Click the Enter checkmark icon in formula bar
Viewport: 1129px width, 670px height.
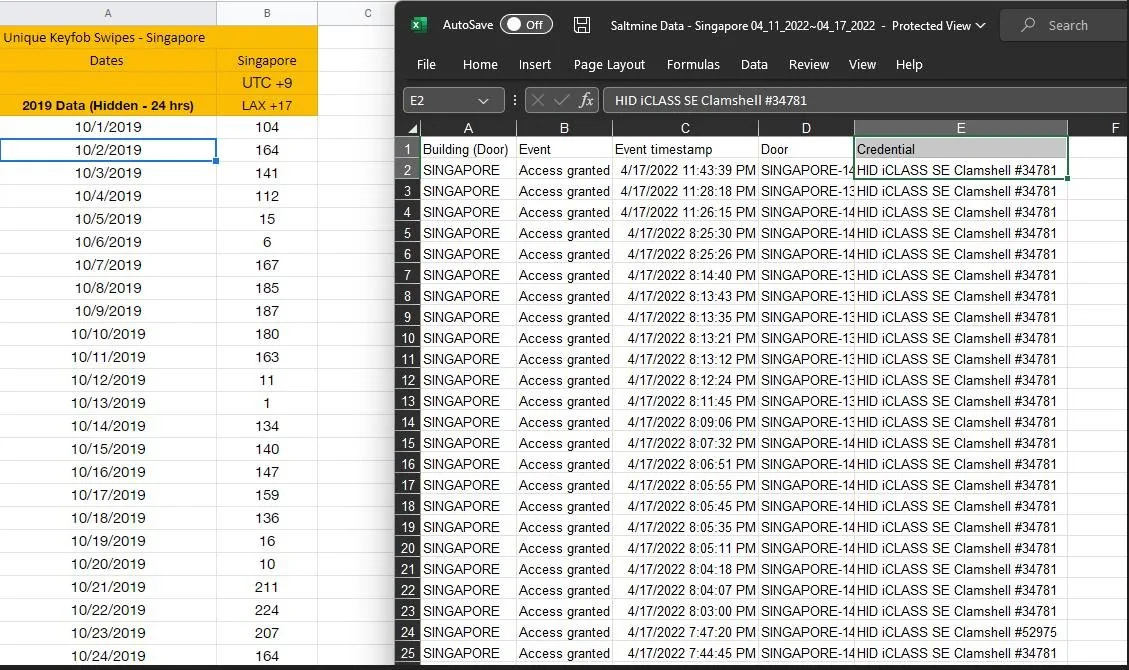(562, 100)
